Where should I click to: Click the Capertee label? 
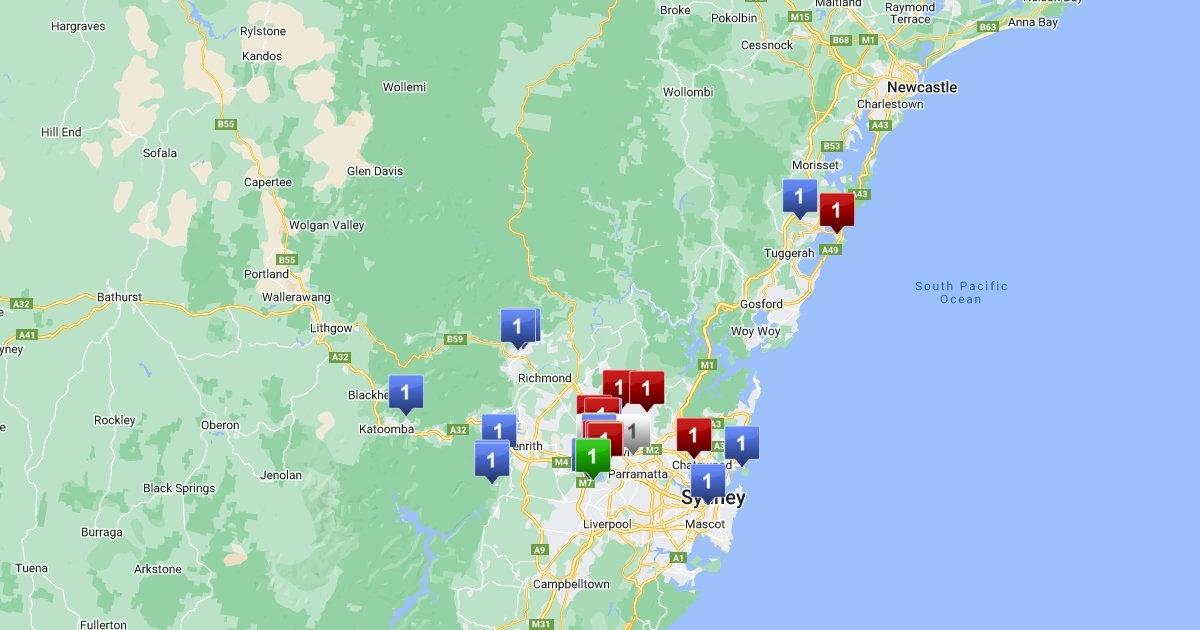click(x=268, y=182)
